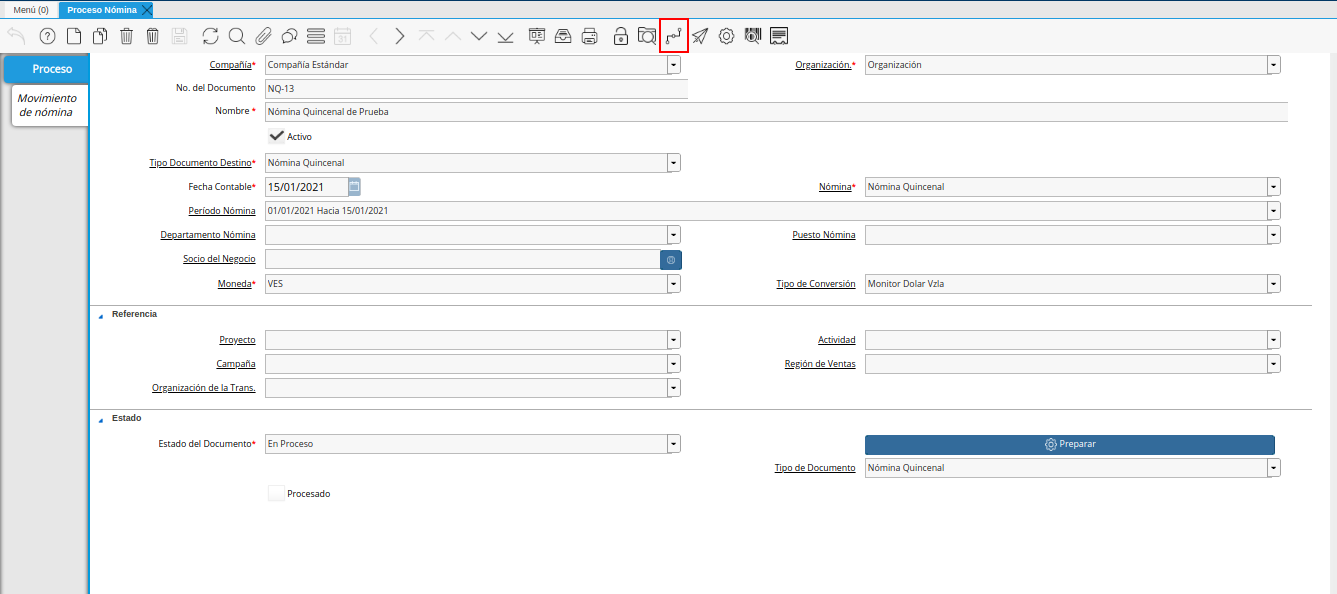Screen dimensions: 1337x594
Task: Open the Active Workflows icon
Action: (674, 37)
